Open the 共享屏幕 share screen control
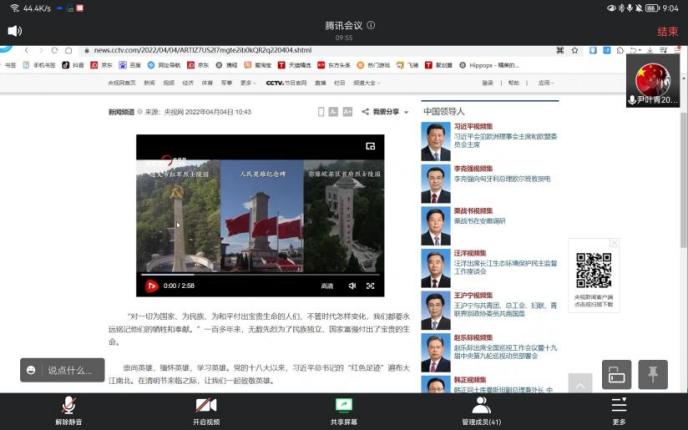 click(x=344, y=410)
